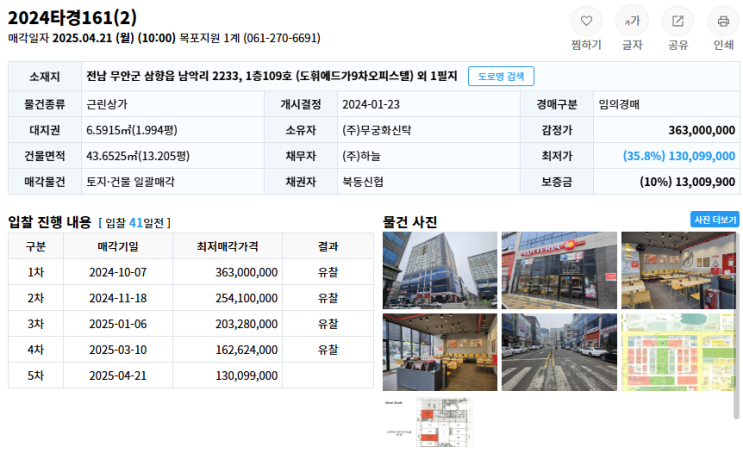Open the Lotteria storefront photo thumbnail

[559, 270]
